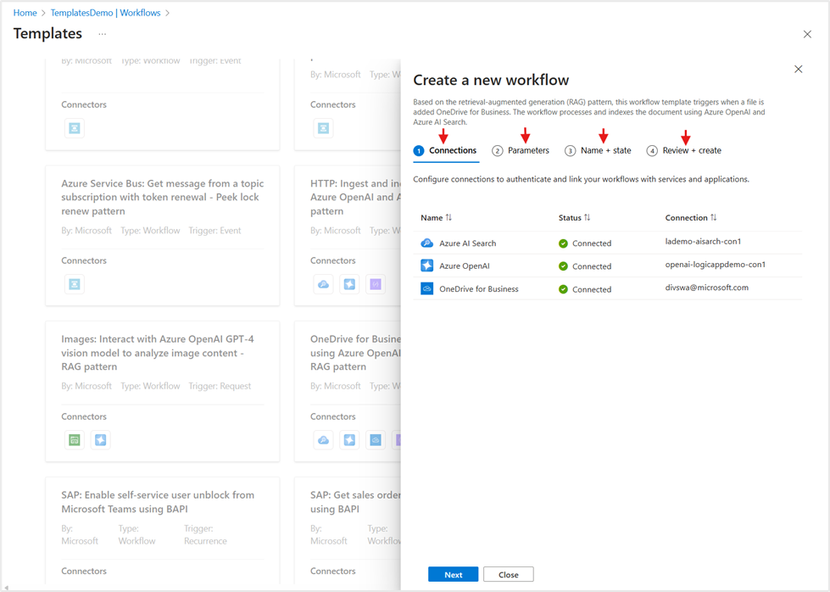Select the Azure AI Search row name
This screenshot has width=830, height=592.
click(467, 244)
